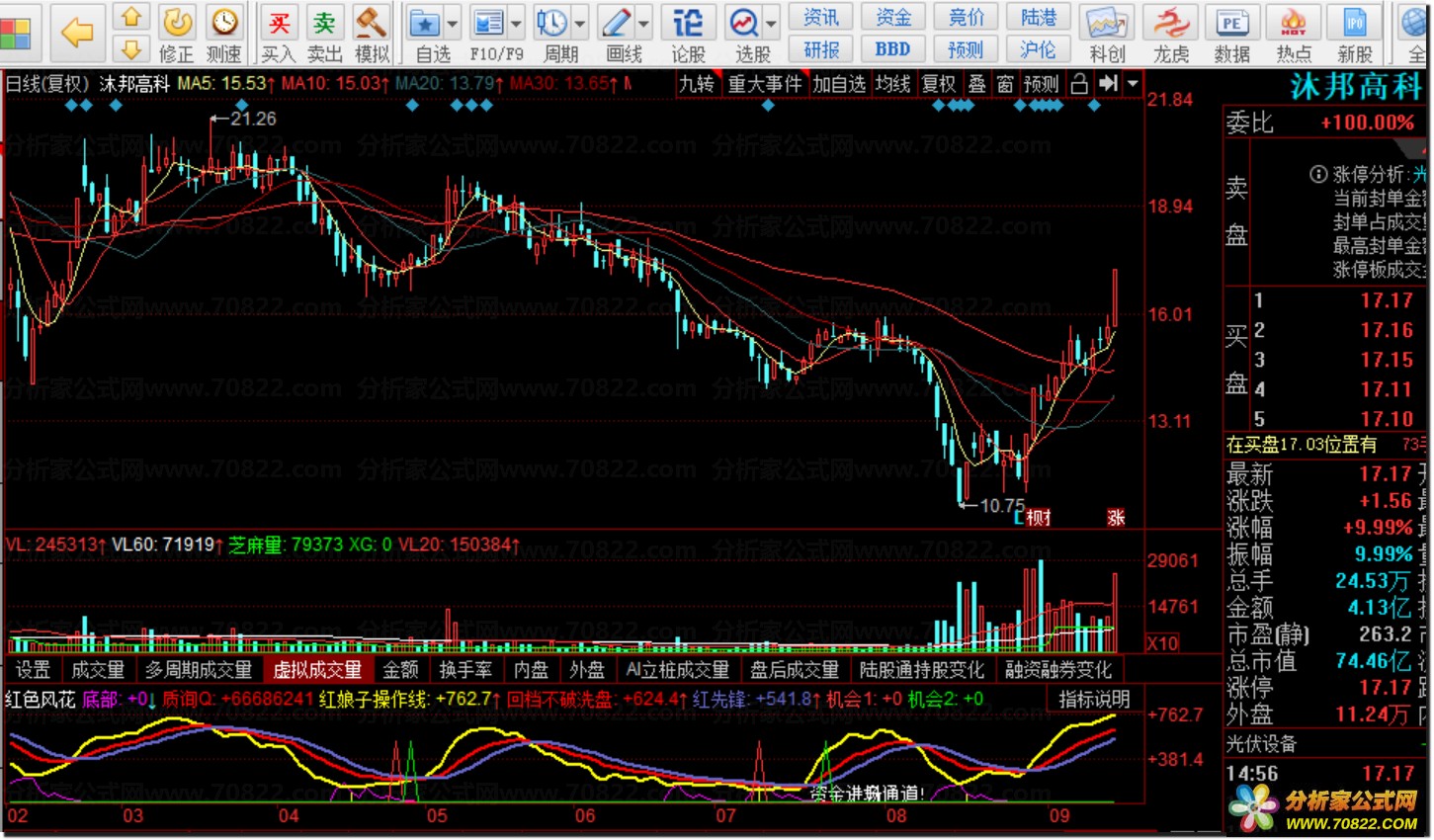The width and height of the screenshot is (1434, 840).
Task: Switch to 融资融券变化 tab
Action: tap(1058, 670)
